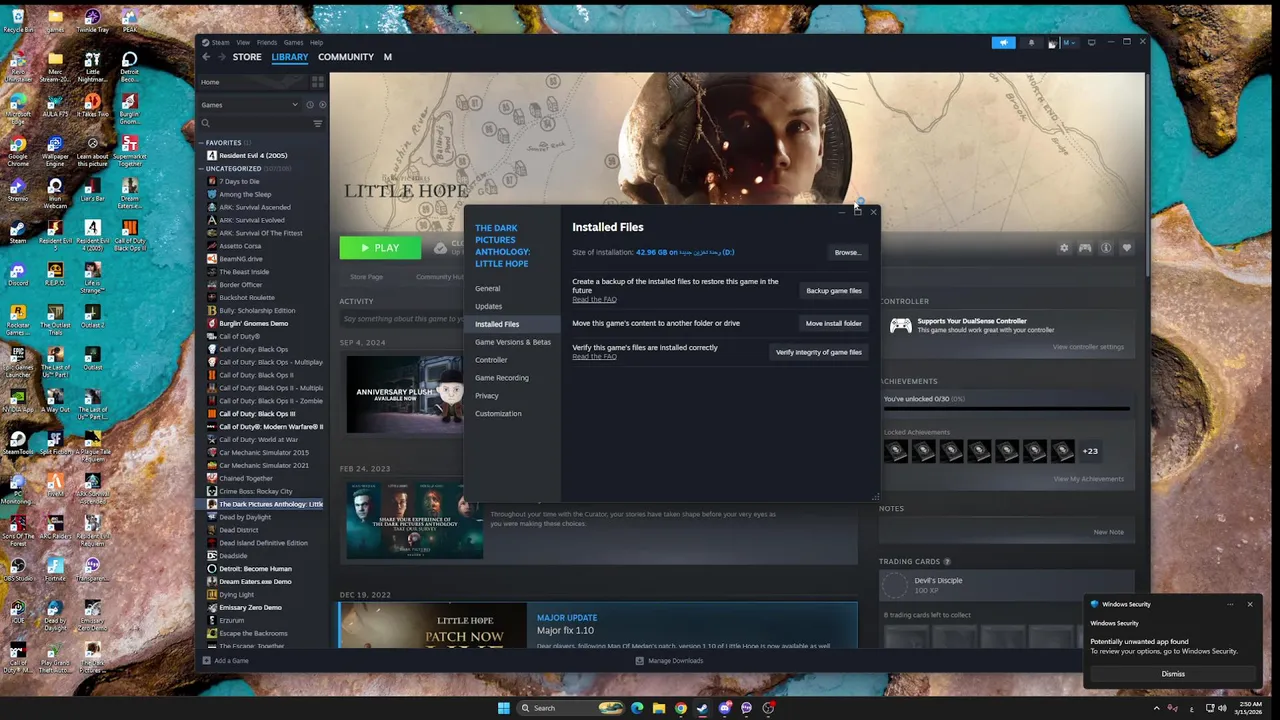
Task: Select Game Recording in properties sidebar
Action: click(x=502, y=378)
